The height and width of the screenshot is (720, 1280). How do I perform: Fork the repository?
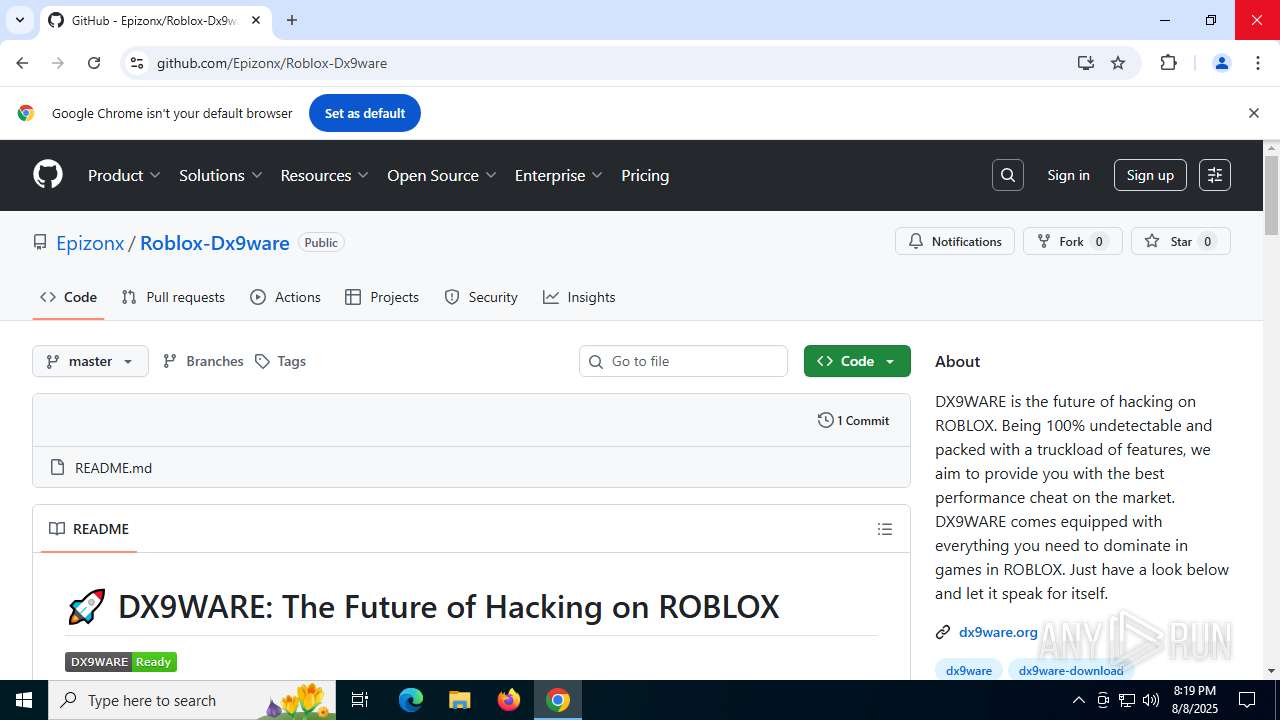[1073, 241]
